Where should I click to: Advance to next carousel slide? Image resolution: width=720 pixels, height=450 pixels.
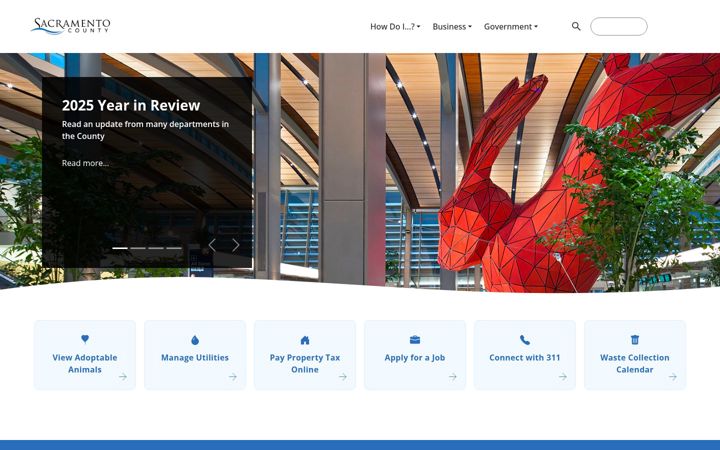pos(236,245)
